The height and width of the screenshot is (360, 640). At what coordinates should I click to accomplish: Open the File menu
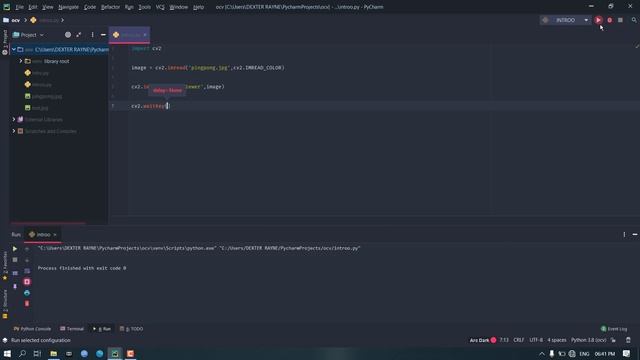(19, 7)
